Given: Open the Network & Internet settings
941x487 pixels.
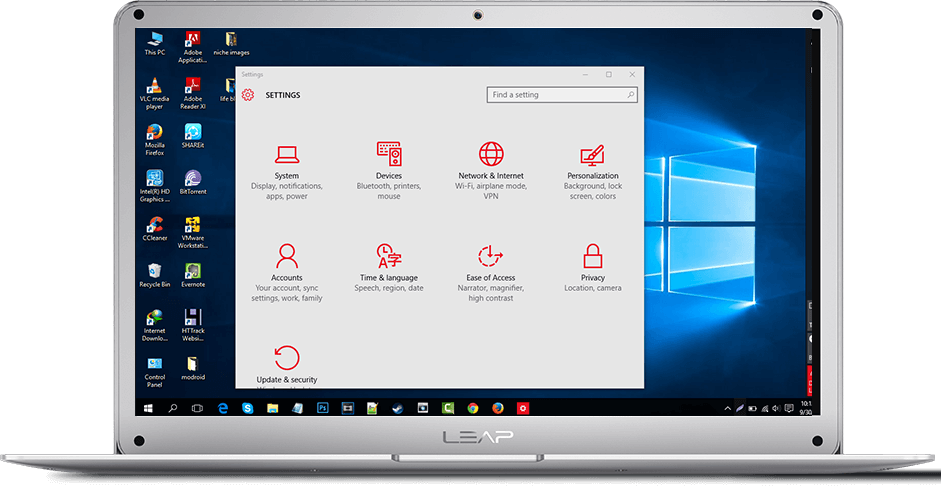Looking at the screenshot, I should click(x=491, y=172).
